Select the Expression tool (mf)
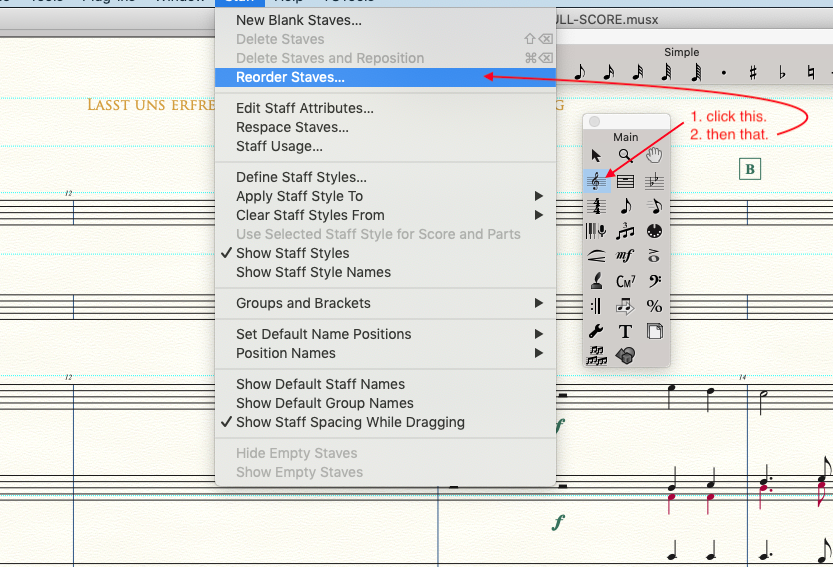This screenshot has height=567, width=833. pyautogui.click(x=625, y=256)
